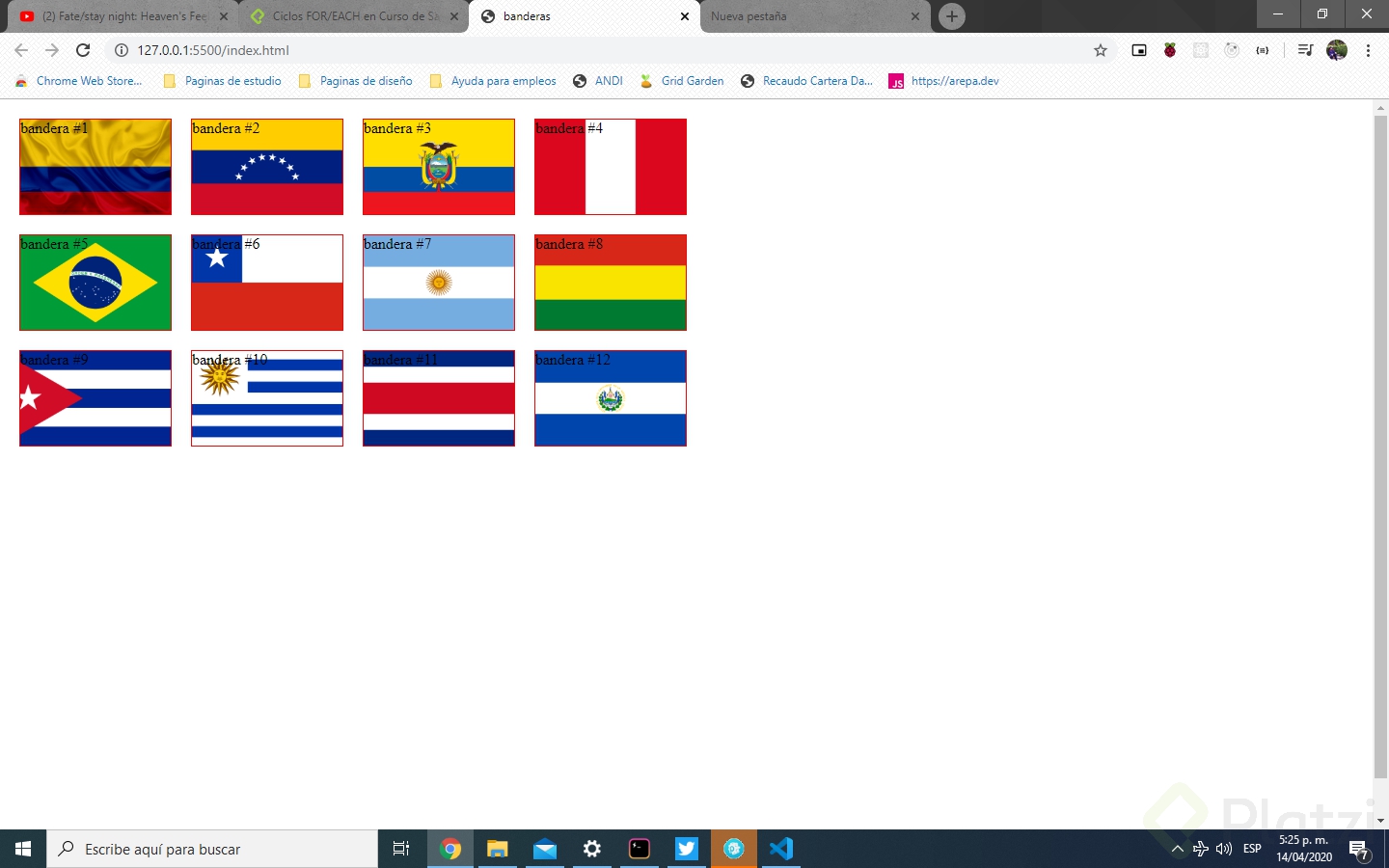Expand hidden icons in the system tray
The height and width of the screenshot is (868, 1389).
click(x=1178, y=849)
